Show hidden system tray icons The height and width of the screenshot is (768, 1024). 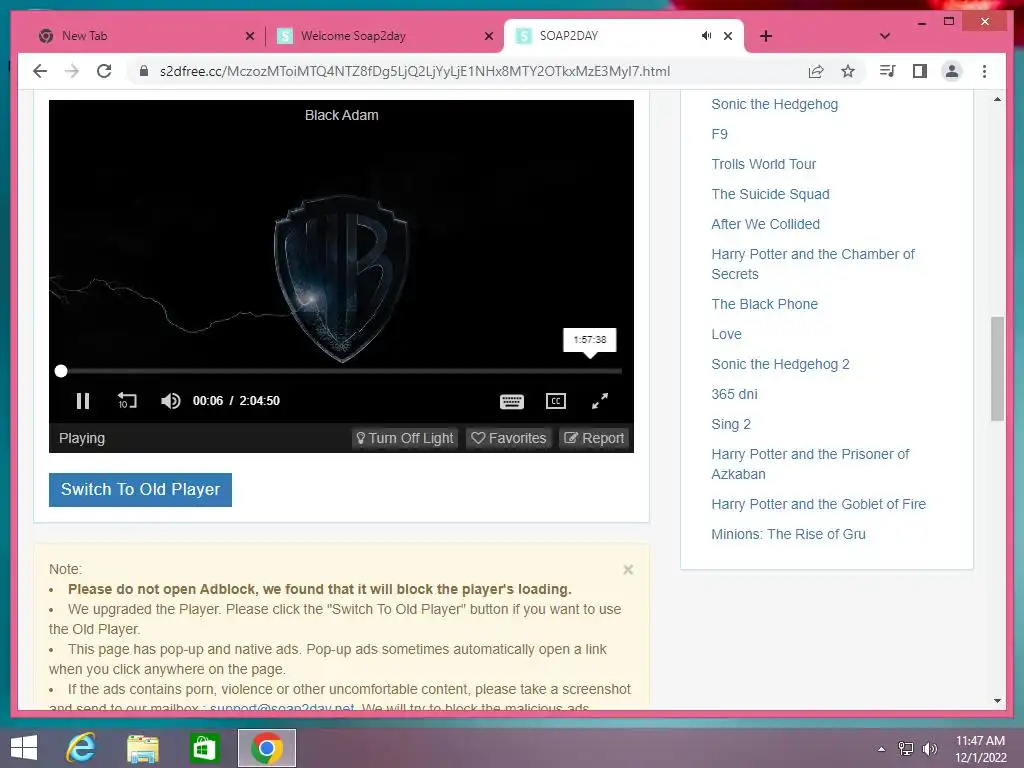[x=882, y=749]
